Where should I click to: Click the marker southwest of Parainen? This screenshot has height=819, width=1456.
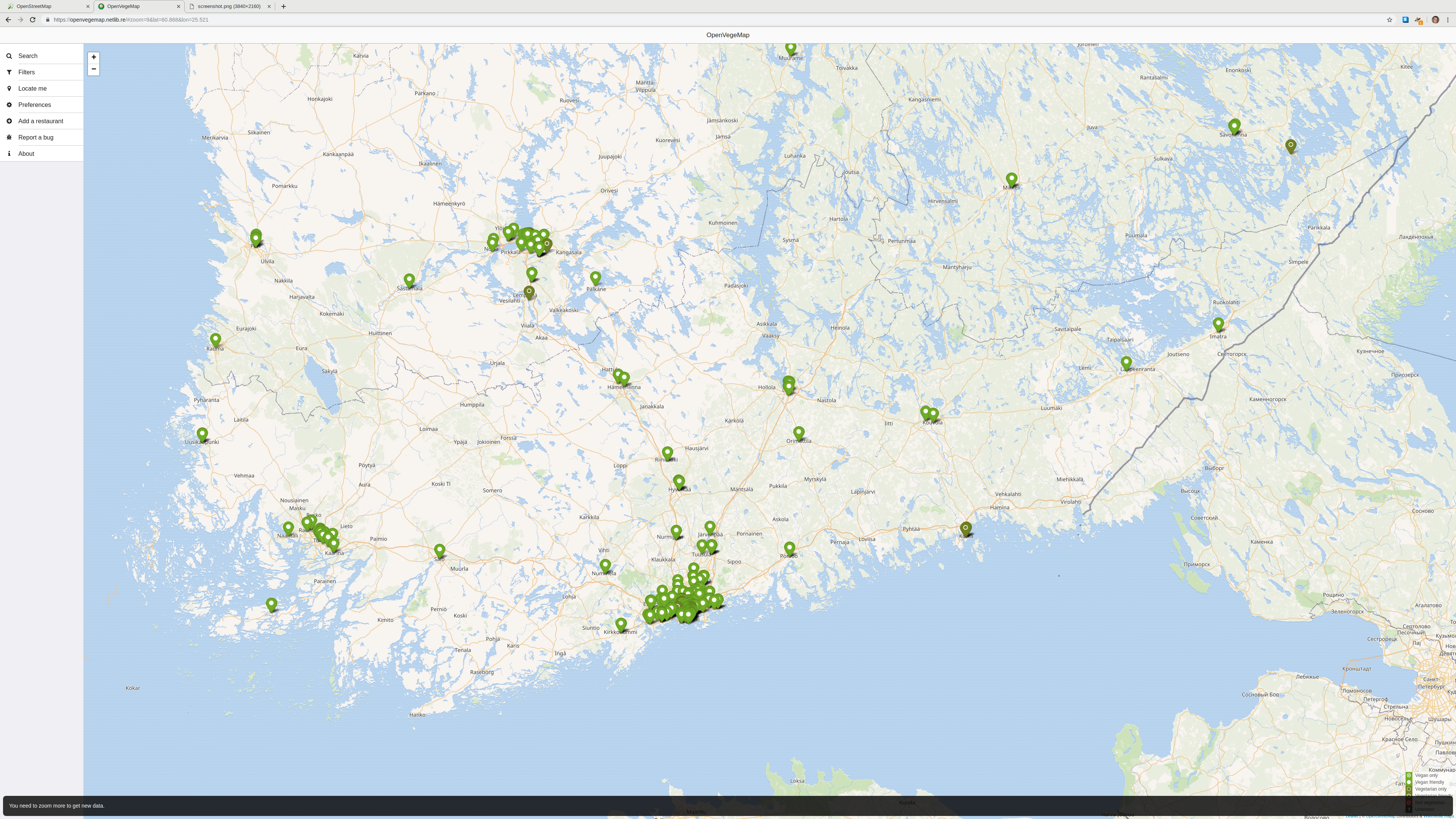271,605
